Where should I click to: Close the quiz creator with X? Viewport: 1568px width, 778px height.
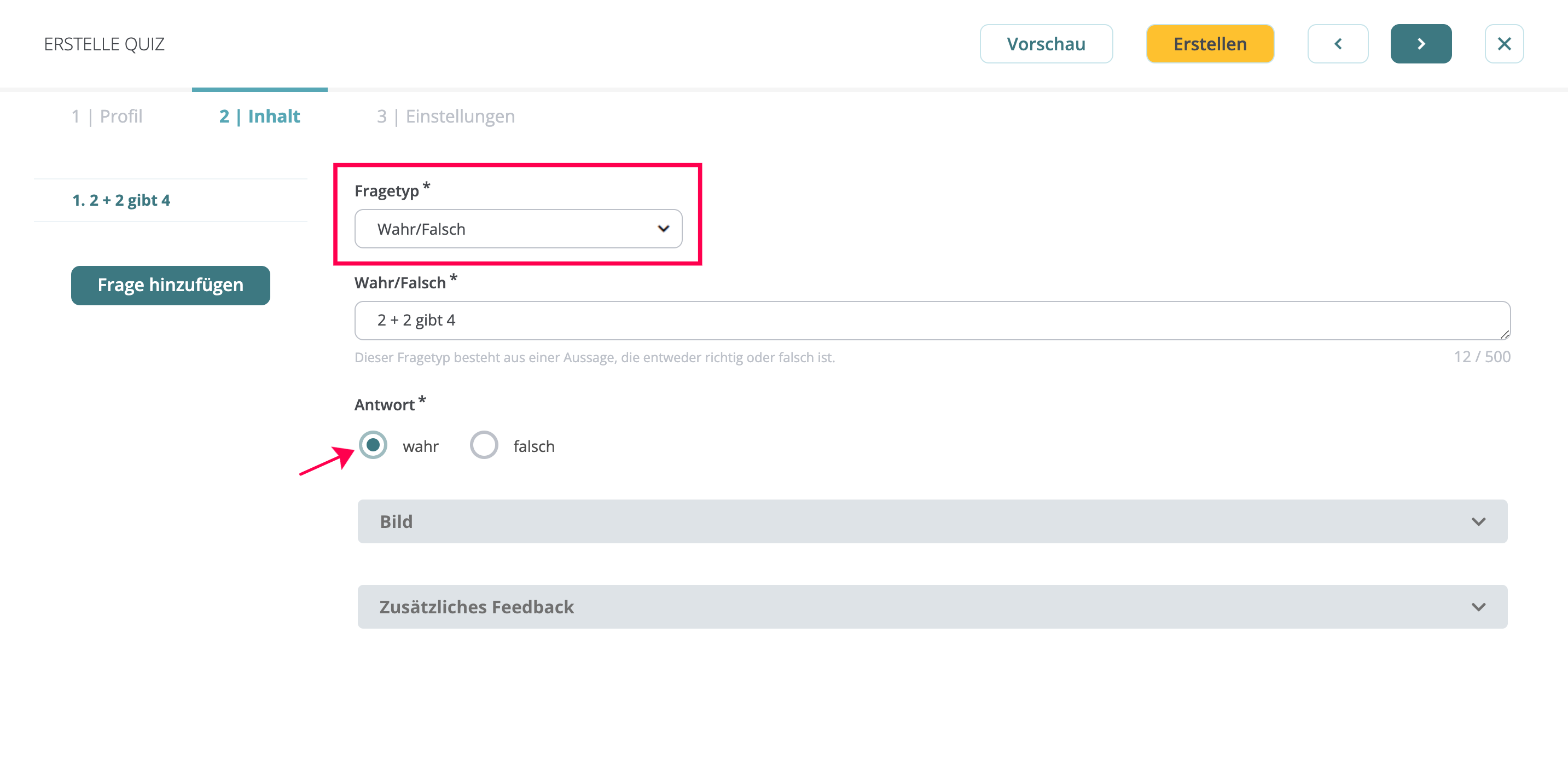tap(1504, 44)
